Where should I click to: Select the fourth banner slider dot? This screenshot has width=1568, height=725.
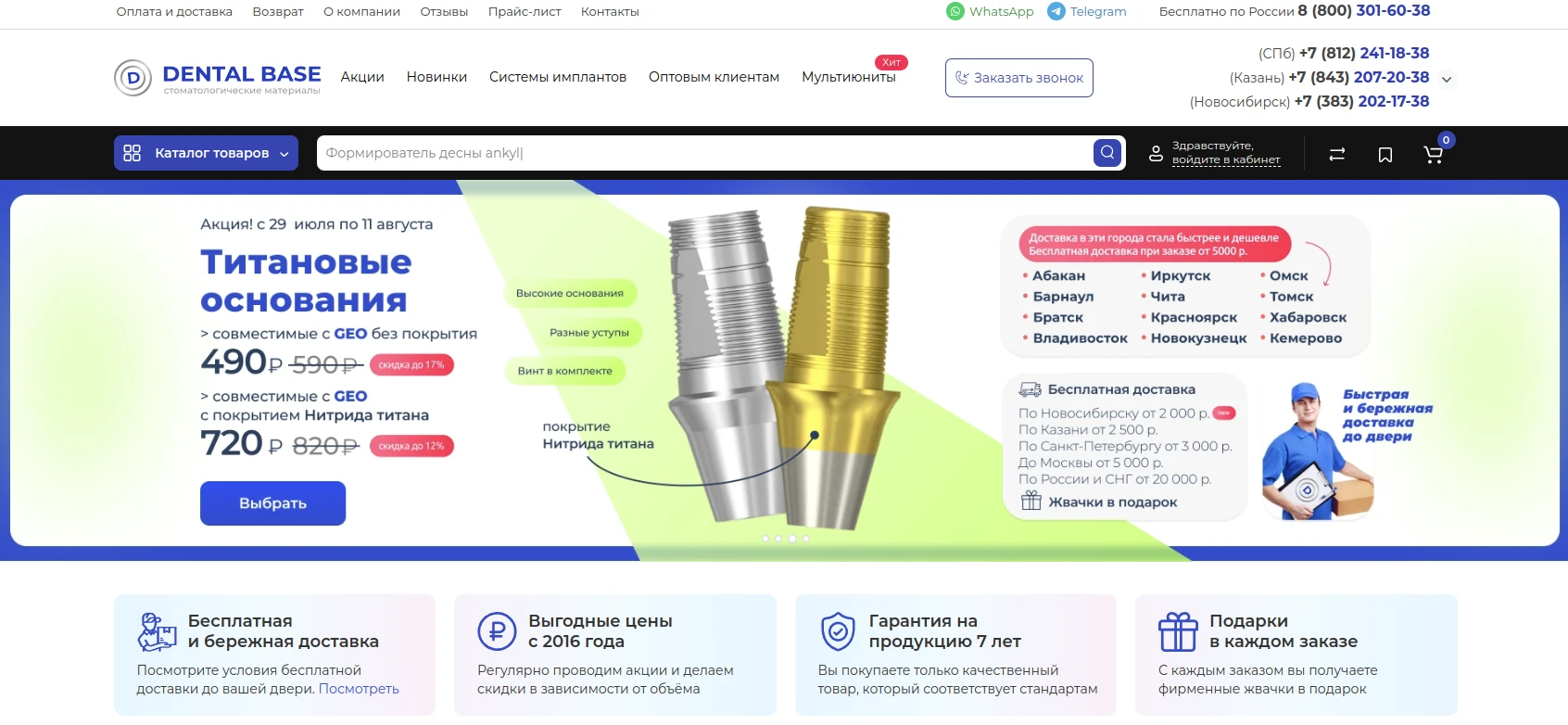[x=806, y=538]
